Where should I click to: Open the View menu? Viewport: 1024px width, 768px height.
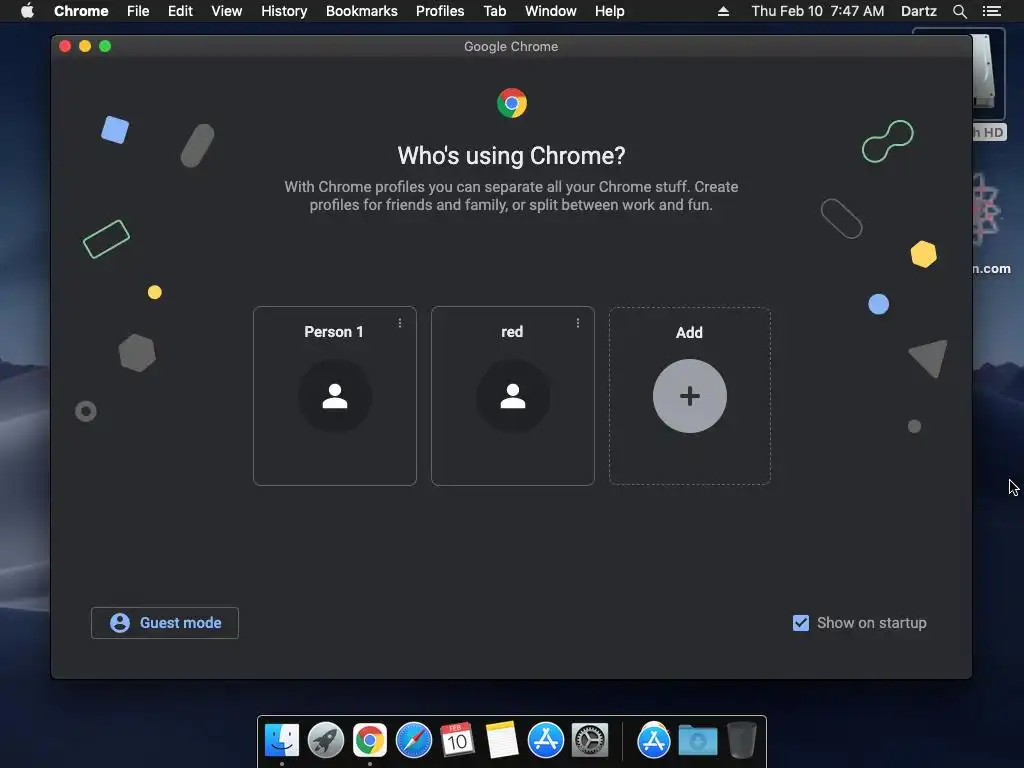227,11
